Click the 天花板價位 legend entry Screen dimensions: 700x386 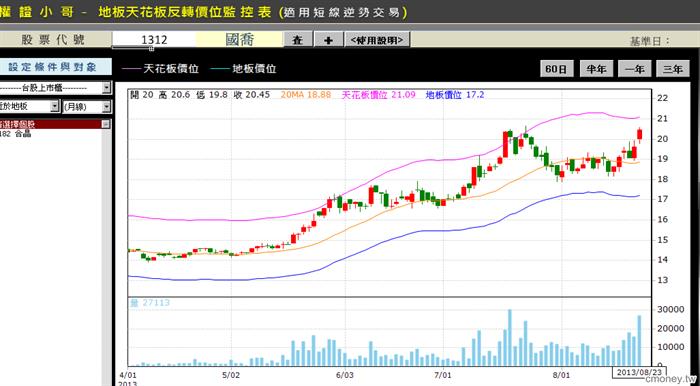pos(160,69)
